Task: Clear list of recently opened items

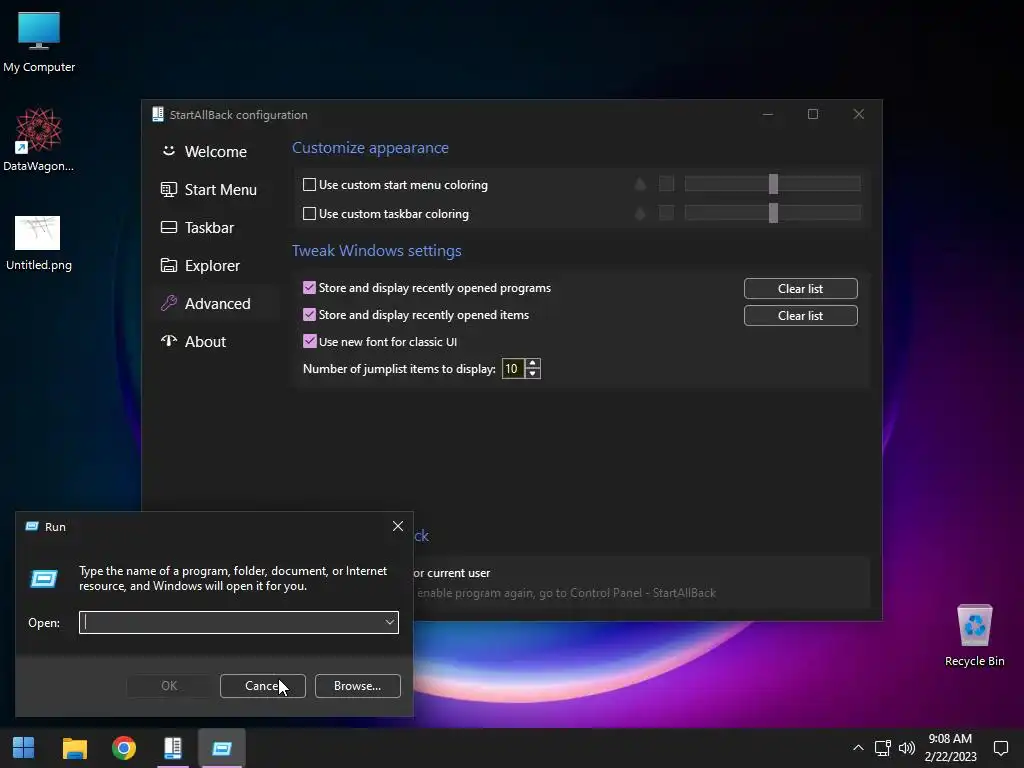Action: pyautogui.click(x=801, y=315)
